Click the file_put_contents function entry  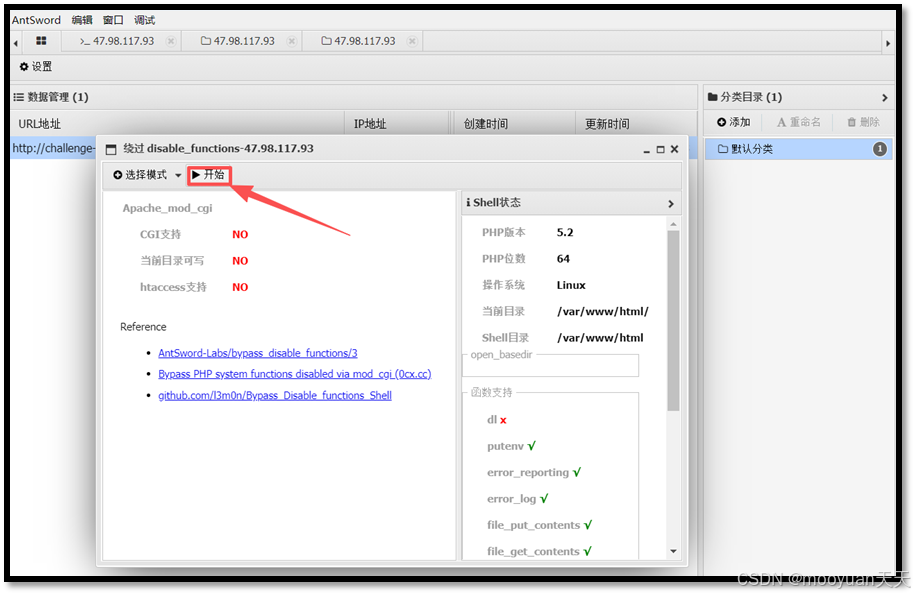tap(539, 525)
